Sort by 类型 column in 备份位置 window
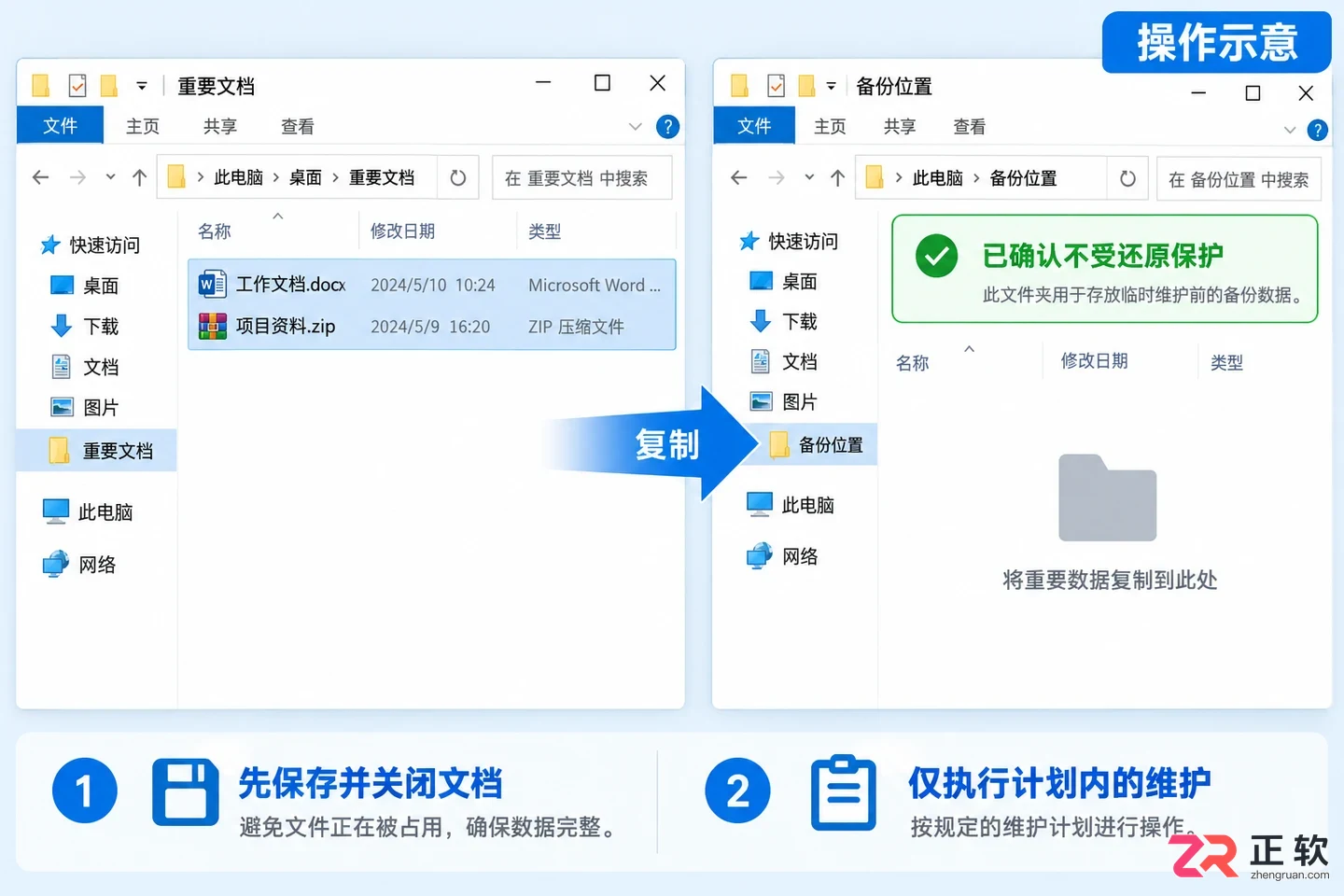The image size is (1344, 896). click(1226, 362)
